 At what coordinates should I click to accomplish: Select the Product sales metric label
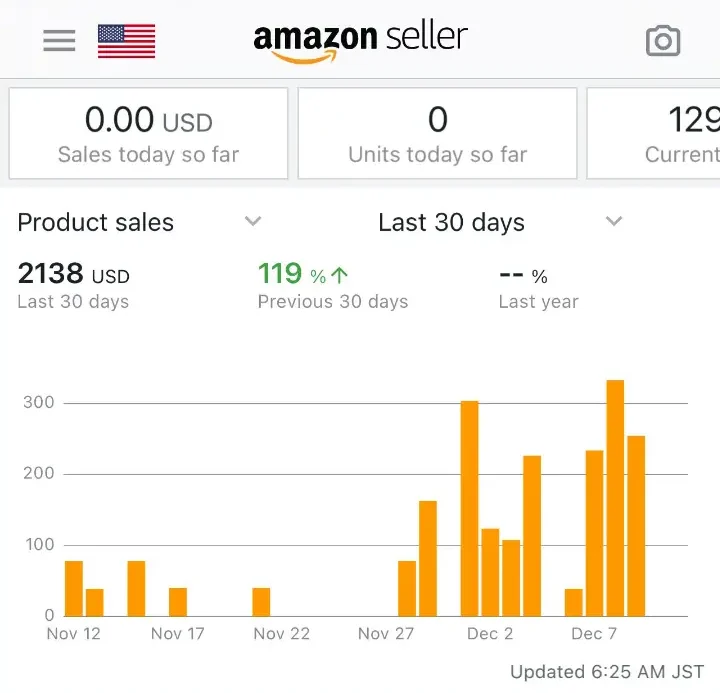[x=96, y=222]
